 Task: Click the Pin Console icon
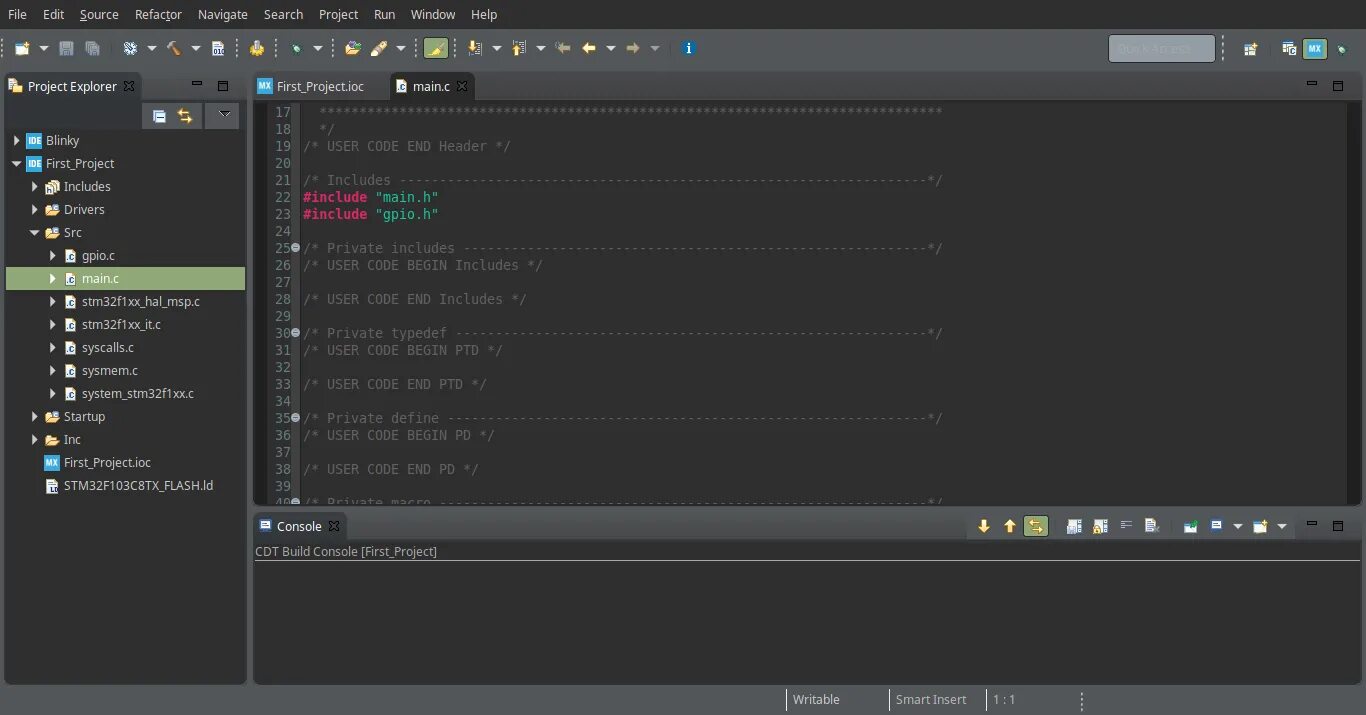coord(1191,526)
